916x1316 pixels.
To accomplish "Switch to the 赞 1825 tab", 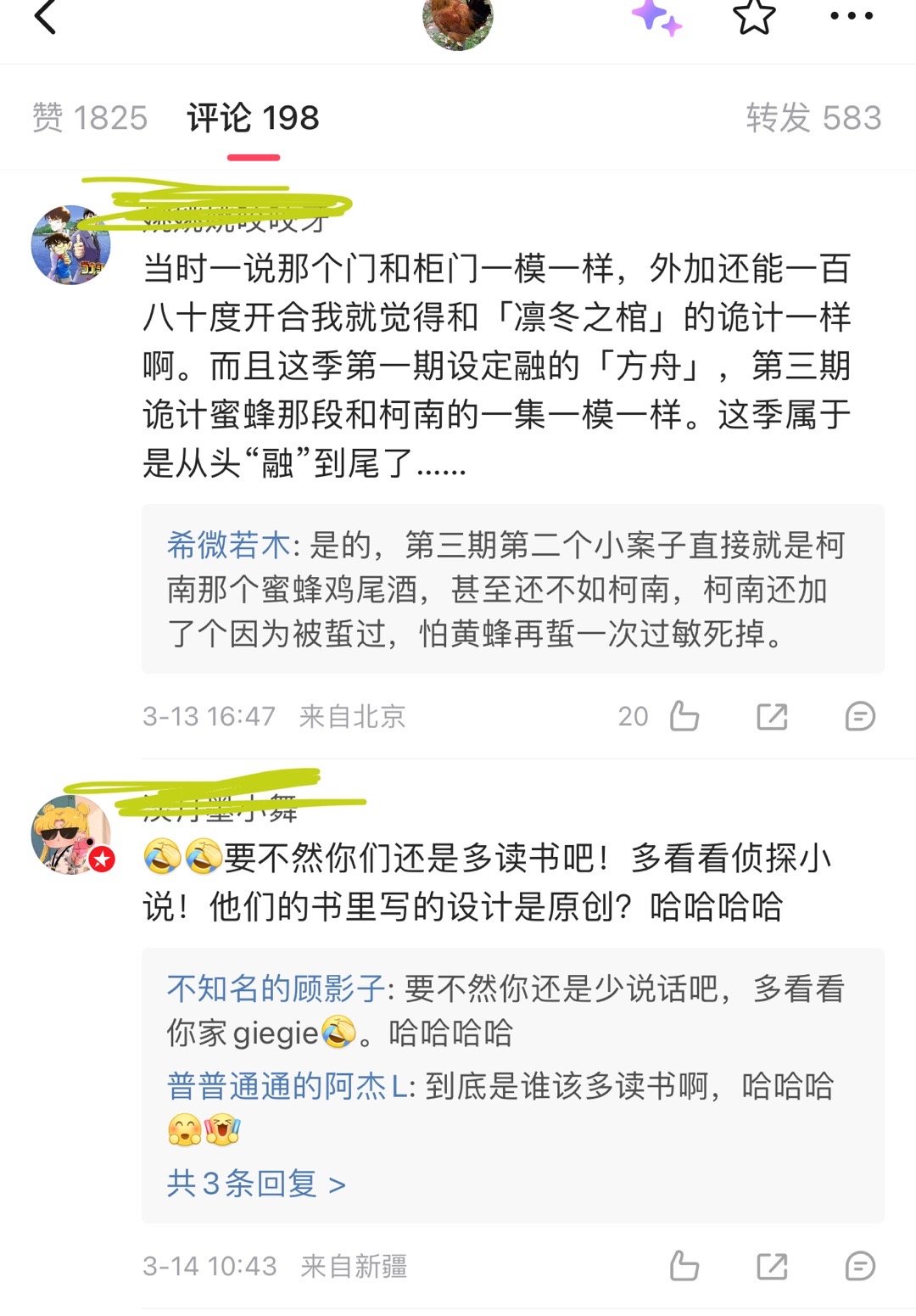I will click(x=90, y=118).
